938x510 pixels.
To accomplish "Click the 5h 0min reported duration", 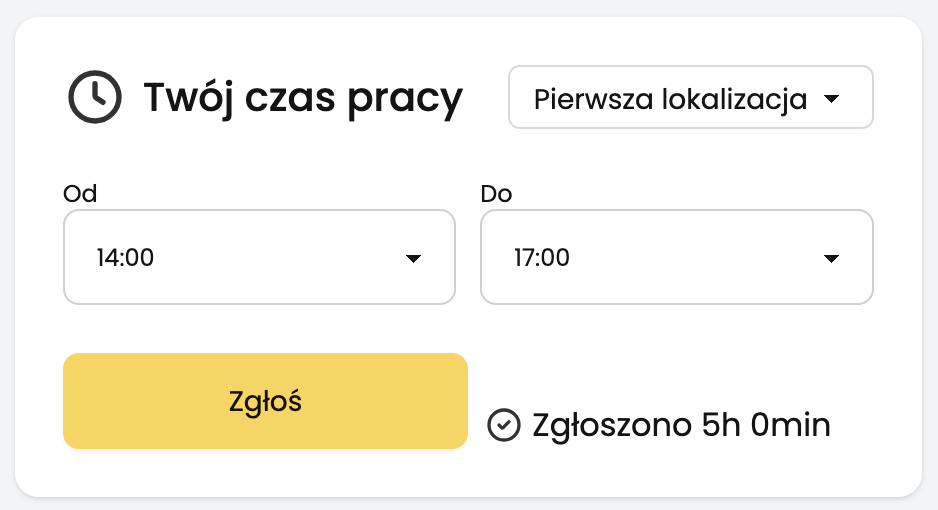I will (766, 425).
